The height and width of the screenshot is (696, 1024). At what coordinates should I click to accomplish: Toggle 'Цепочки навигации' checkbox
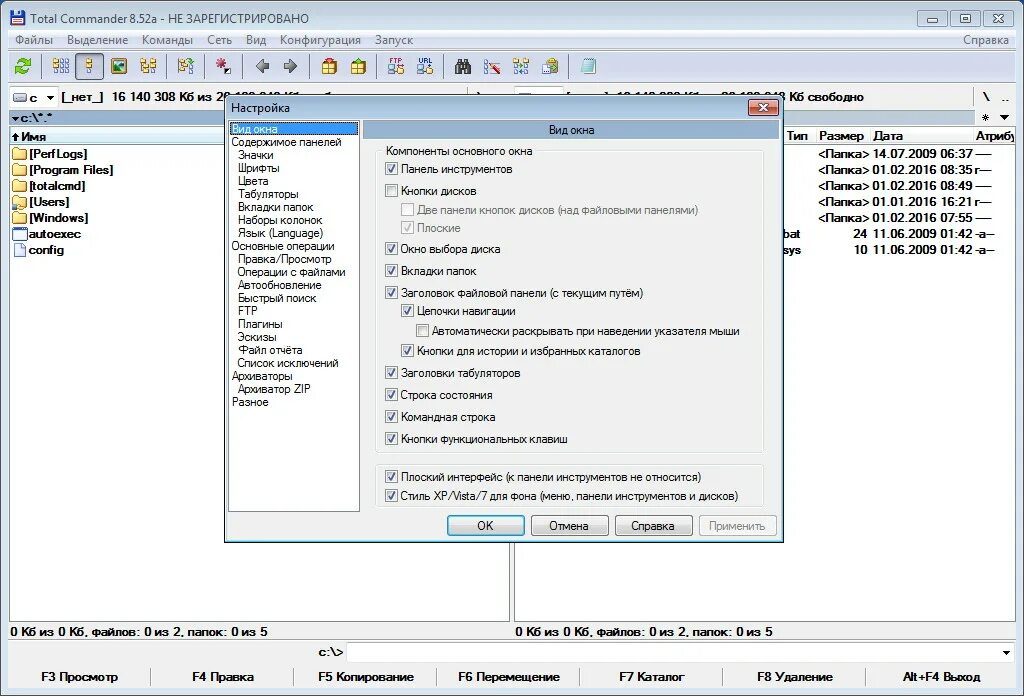click(407, 311)
